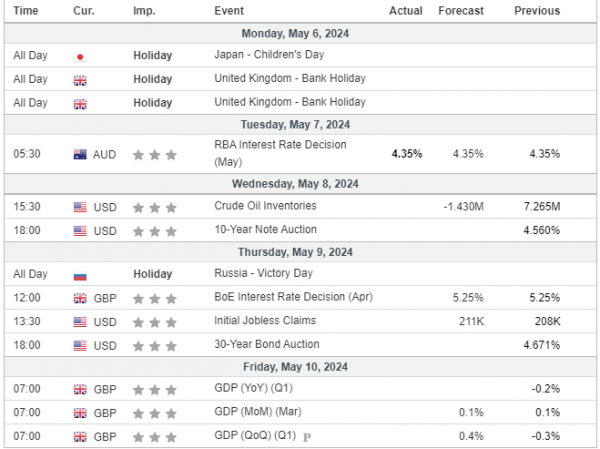Image resolution: width=600 pixels, height=449 pixels.
Task: Click the importance stars for 10-Year Note Auction
Action: tap(155, 232)
